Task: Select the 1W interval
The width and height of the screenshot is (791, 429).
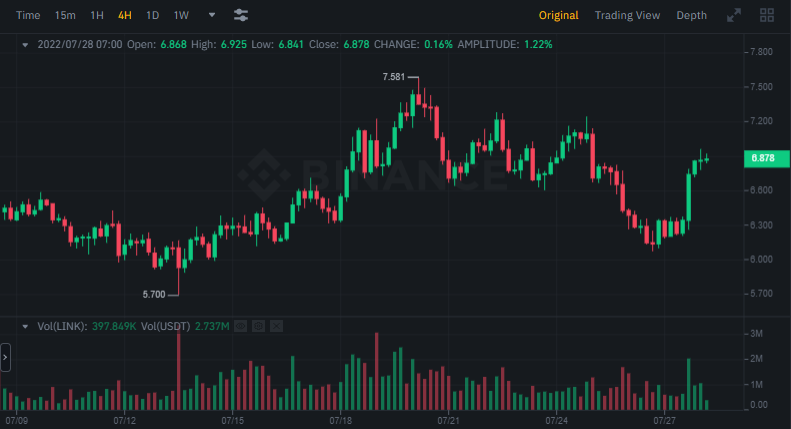Action: coord(181,15)
